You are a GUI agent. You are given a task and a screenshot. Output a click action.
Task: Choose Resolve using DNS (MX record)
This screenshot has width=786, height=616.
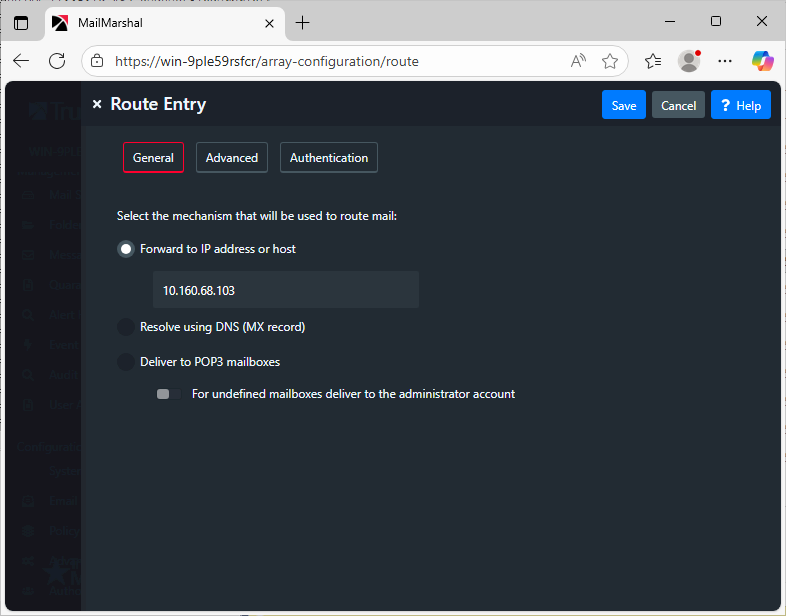(126, 327)
